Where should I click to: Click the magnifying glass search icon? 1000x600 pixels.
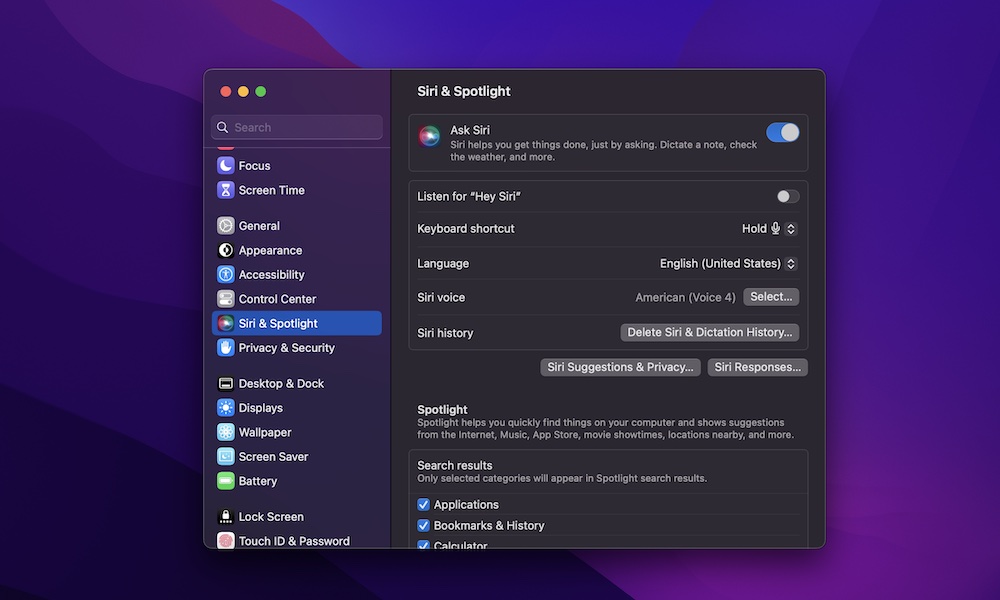[x=223, y=128]
